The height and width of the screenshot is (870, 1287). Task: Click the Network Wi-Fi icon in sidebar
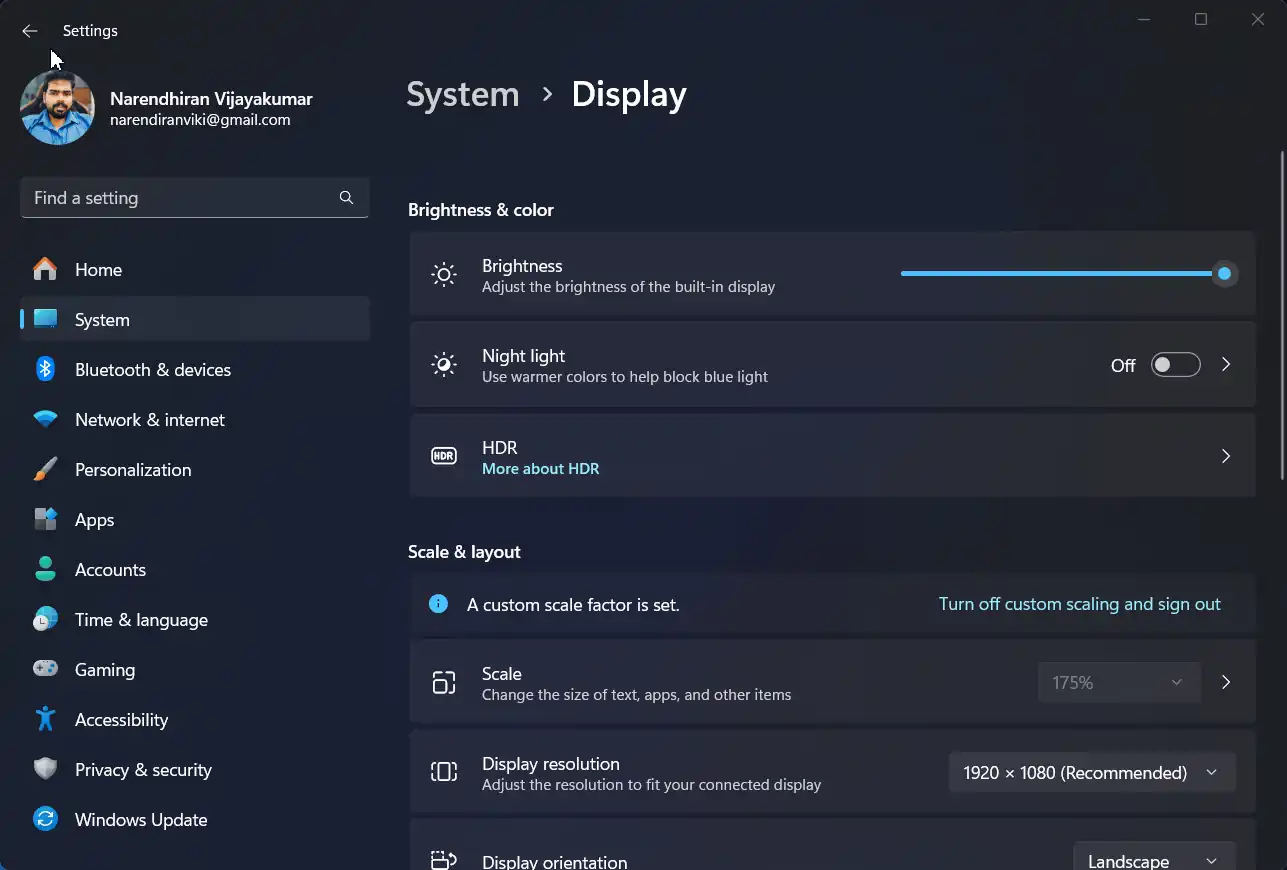click(45, 419)
